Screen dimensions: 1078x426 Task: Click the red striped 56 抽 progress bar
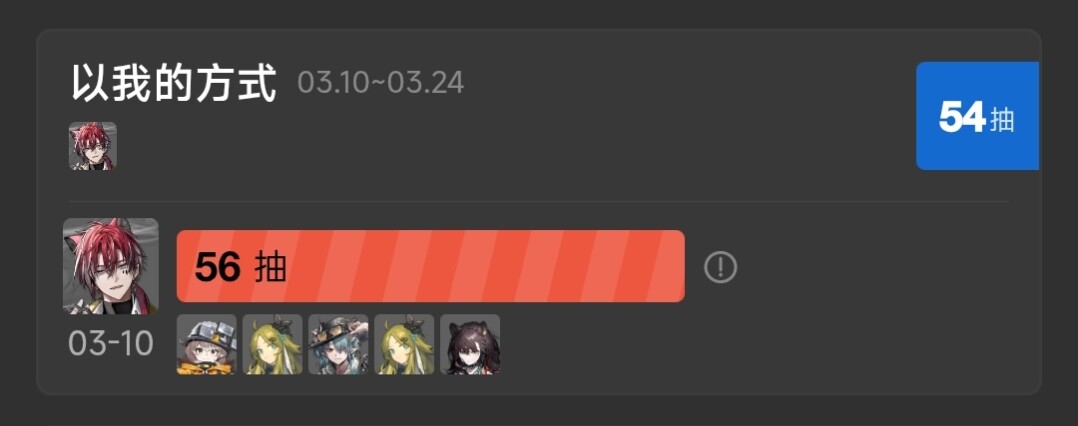point(430,266)
